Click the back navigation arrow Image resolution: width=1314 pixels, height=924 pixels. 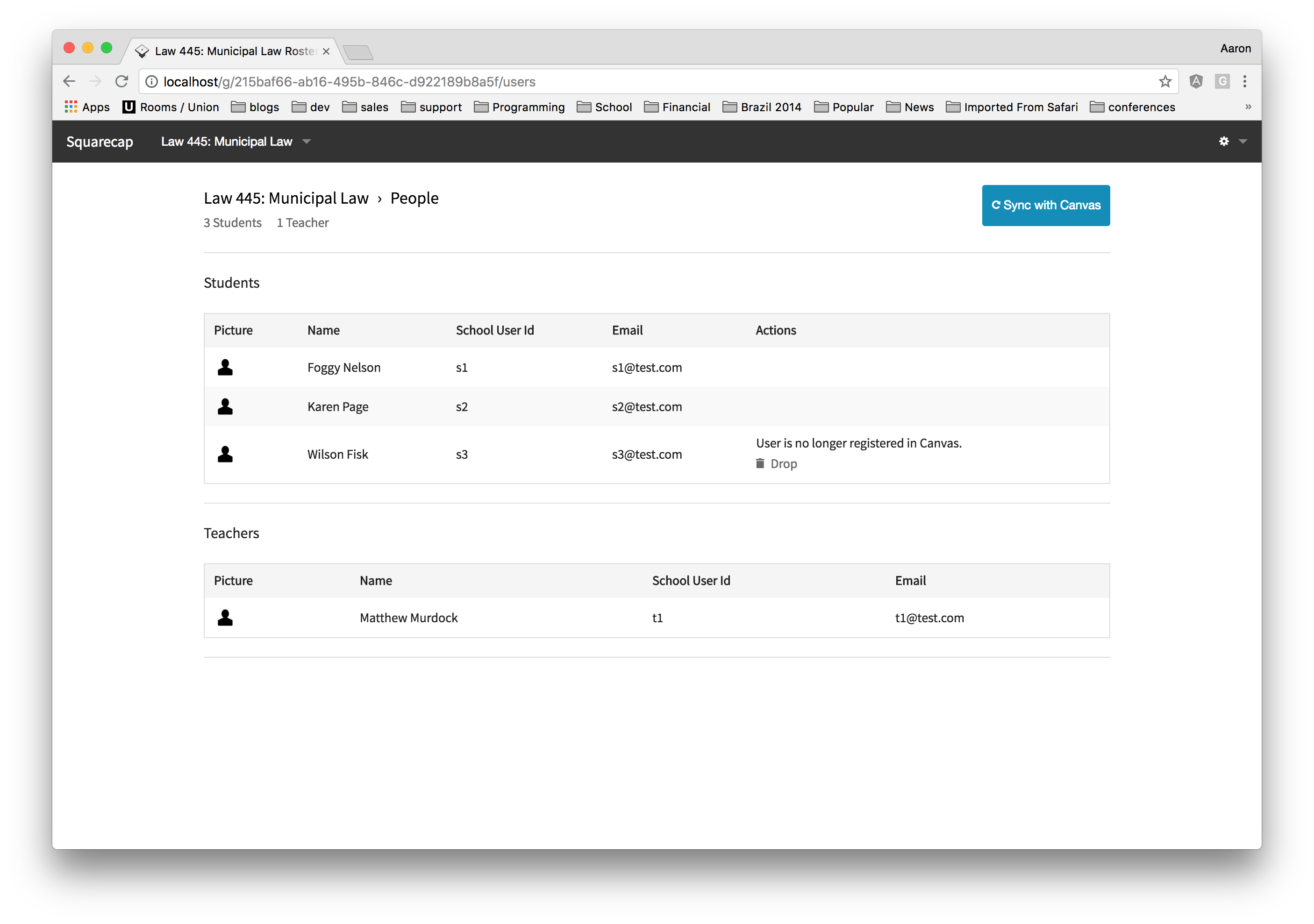69,82
